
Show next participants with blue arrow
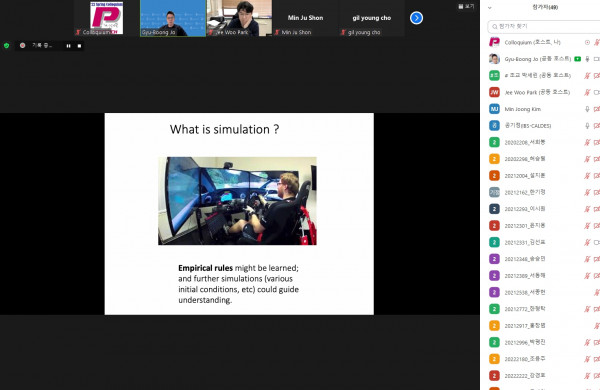coord(416,18)
